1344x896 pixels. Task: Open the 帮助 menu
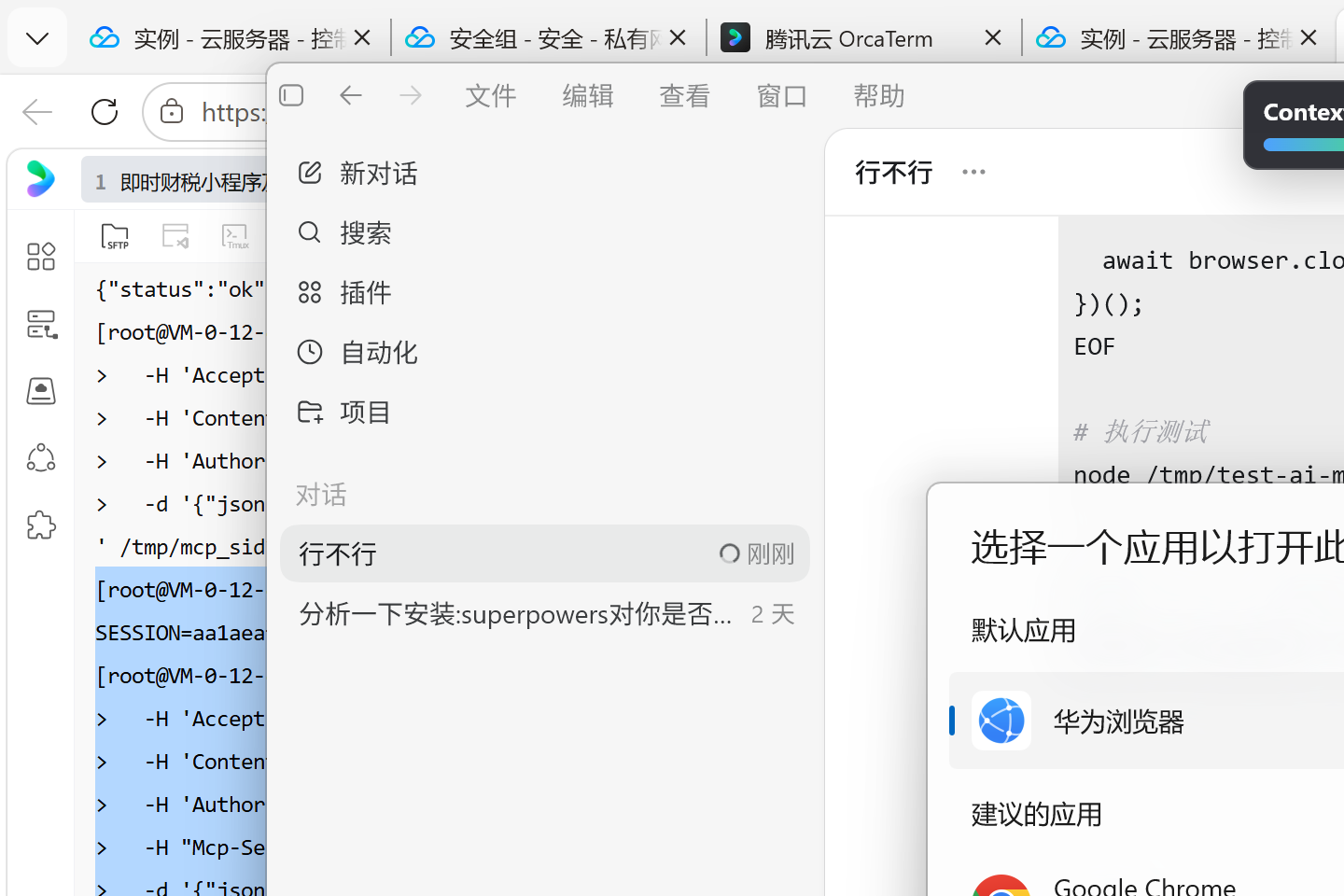[879, 95]
